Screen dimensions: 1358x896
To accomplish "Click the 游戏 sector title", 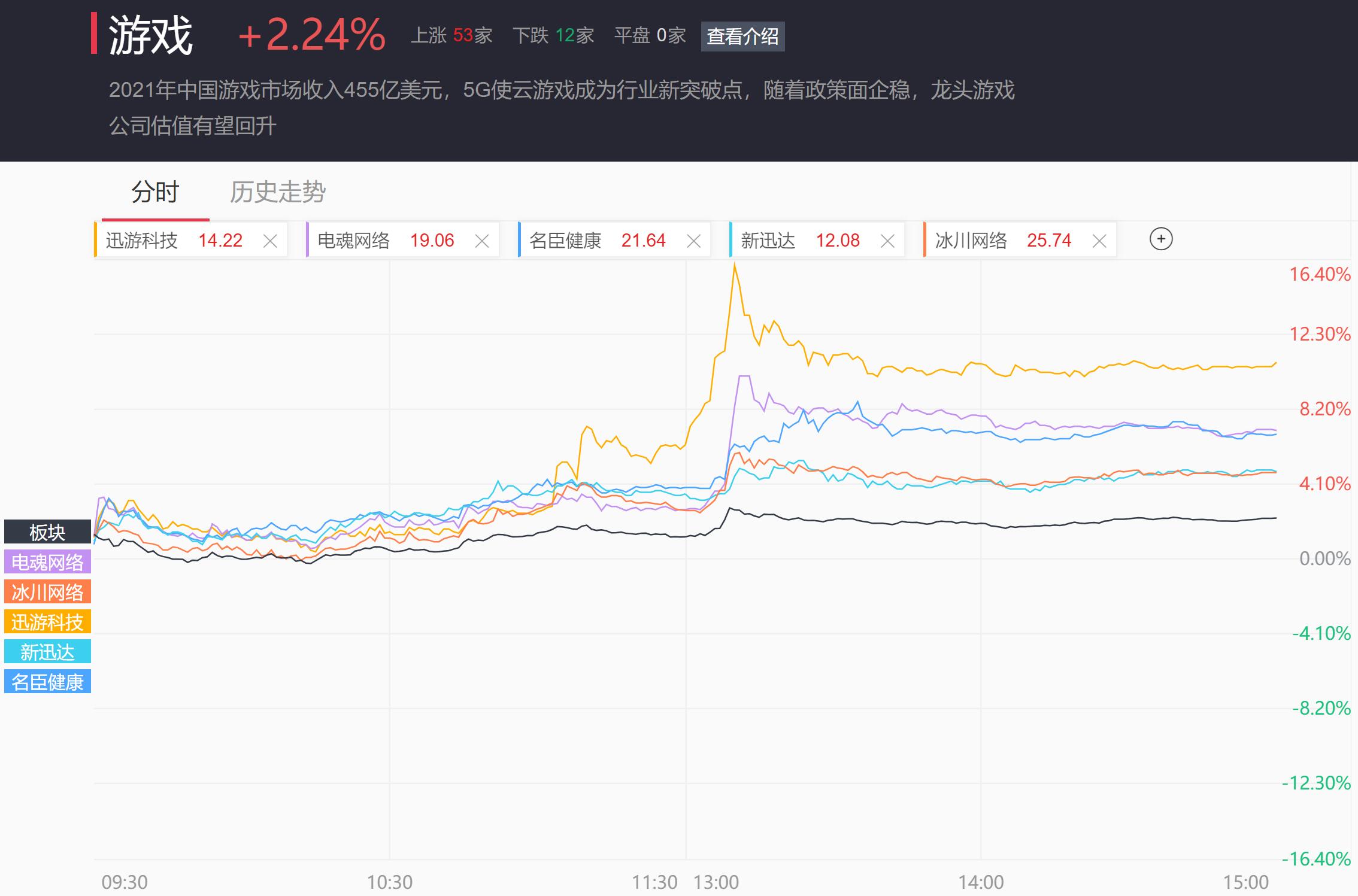I will tap(150, 35).
